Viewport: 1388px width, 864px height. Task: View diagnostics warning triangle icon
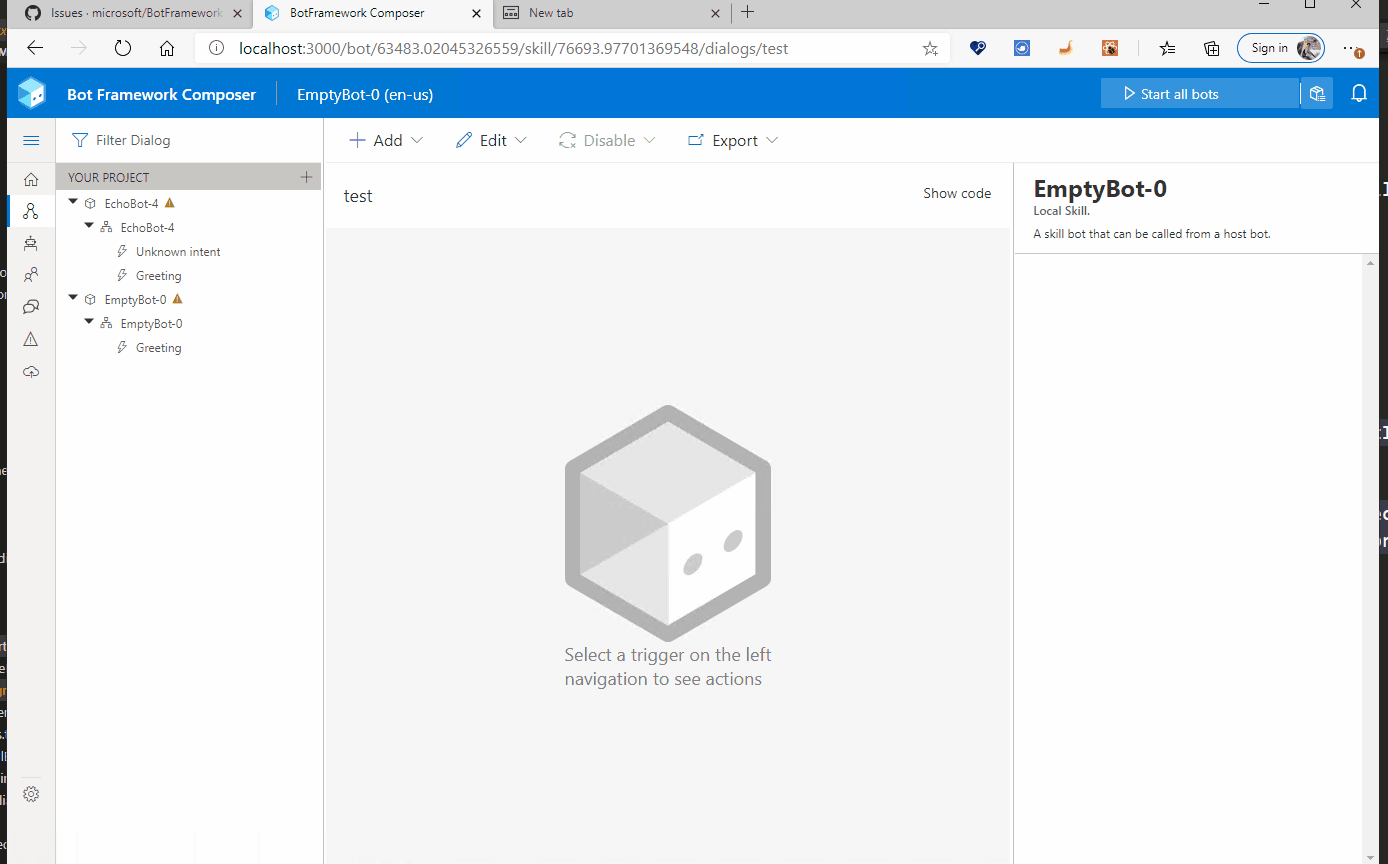[x=30, y=339]
